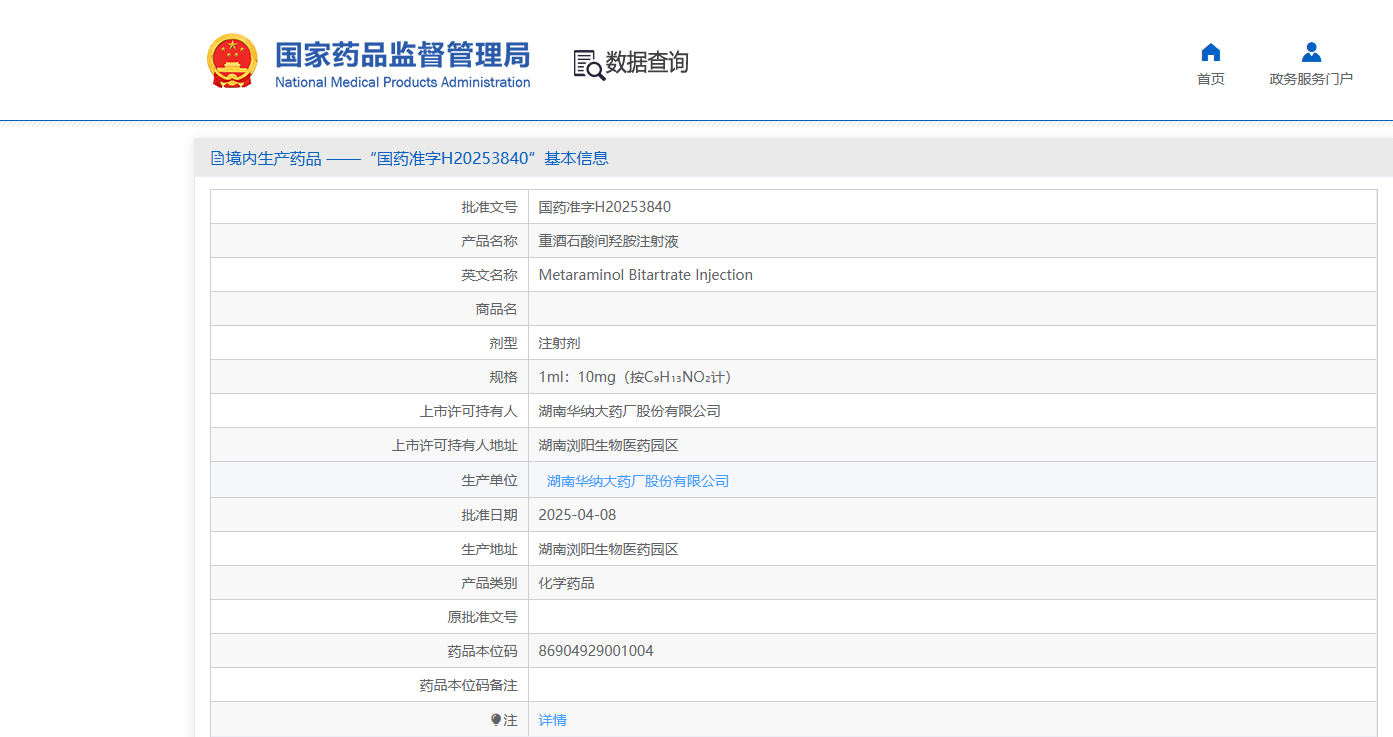The image size is (1393, 737).
Task: Open the 详情 details link
Action: click(x=552, y=719)
